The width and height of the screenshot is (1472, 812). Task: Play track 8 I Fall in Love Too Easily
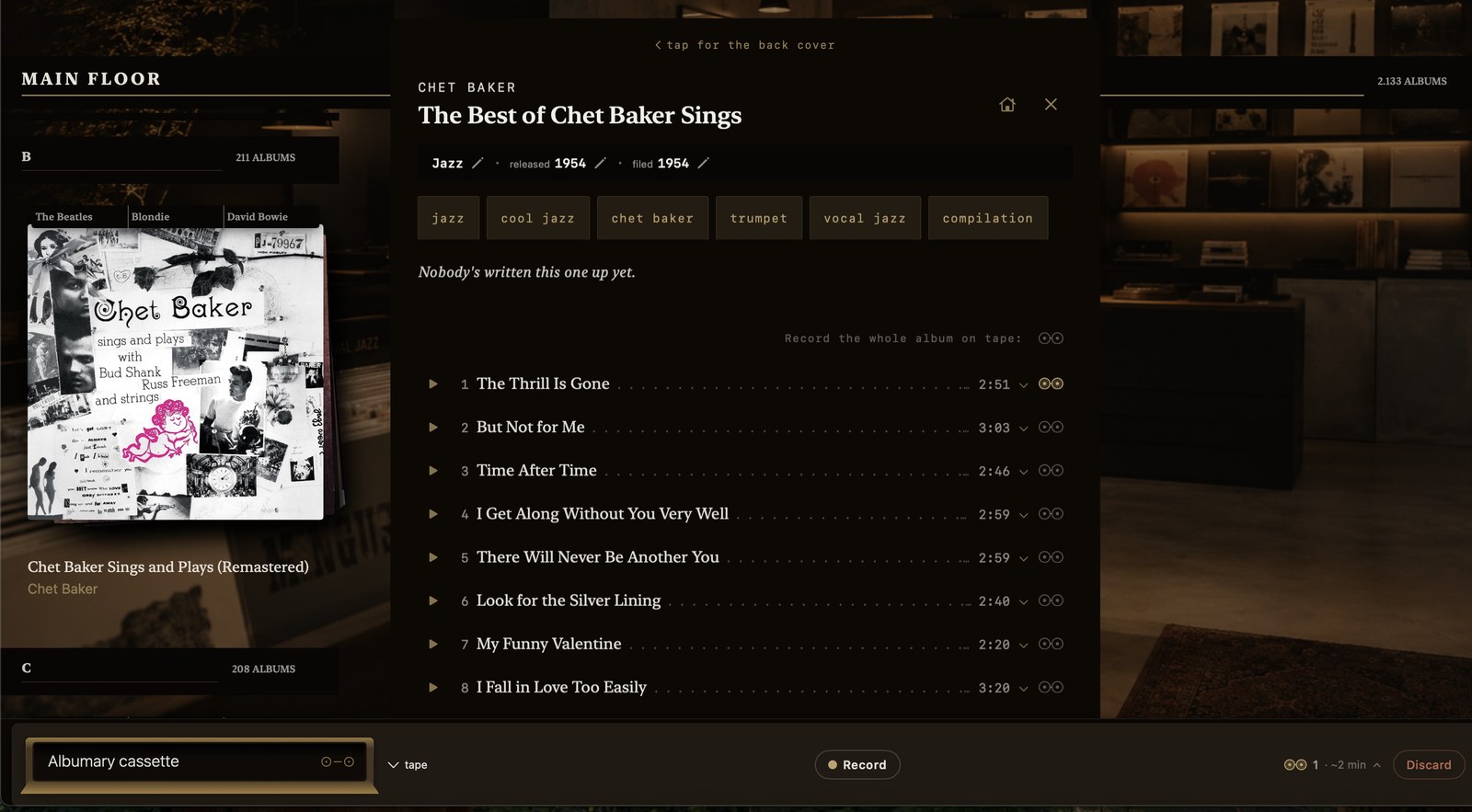[433, 688]
